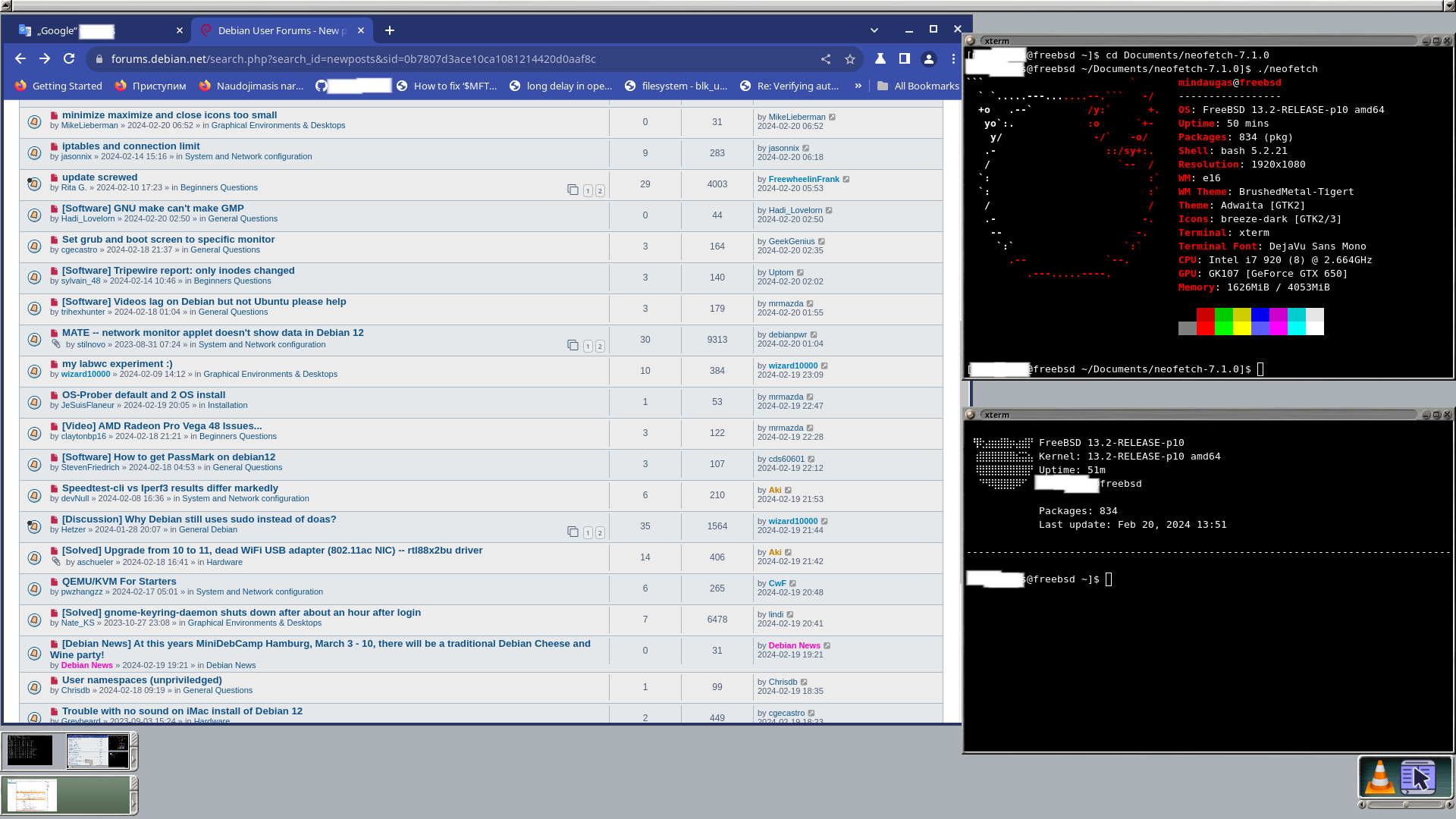Open topic 'my labwc experiment :)'
The image size is (1456, 819).
point(117,364)
